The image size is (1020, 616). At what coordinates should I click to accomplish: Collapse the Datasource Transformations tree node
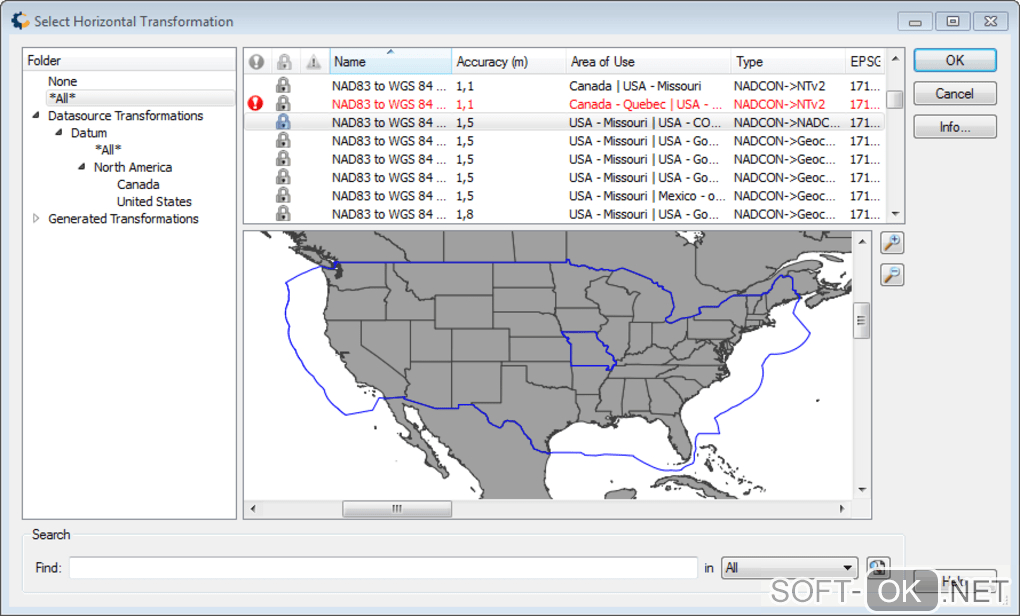pos(36,115)
